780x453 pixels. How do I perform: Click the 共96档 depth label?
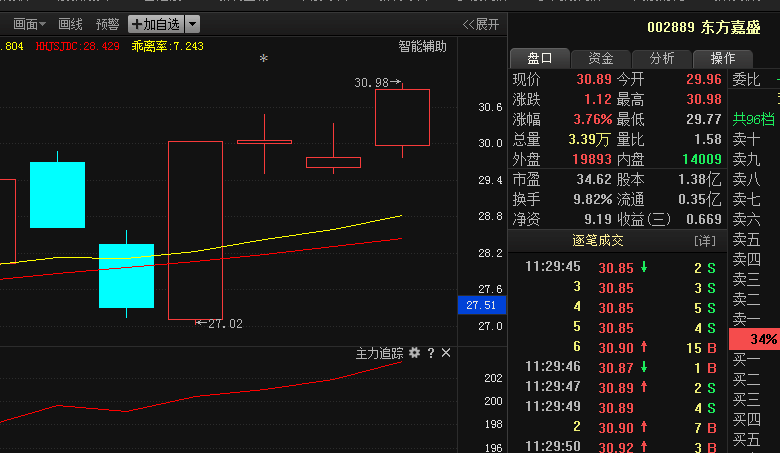[754, 119]
